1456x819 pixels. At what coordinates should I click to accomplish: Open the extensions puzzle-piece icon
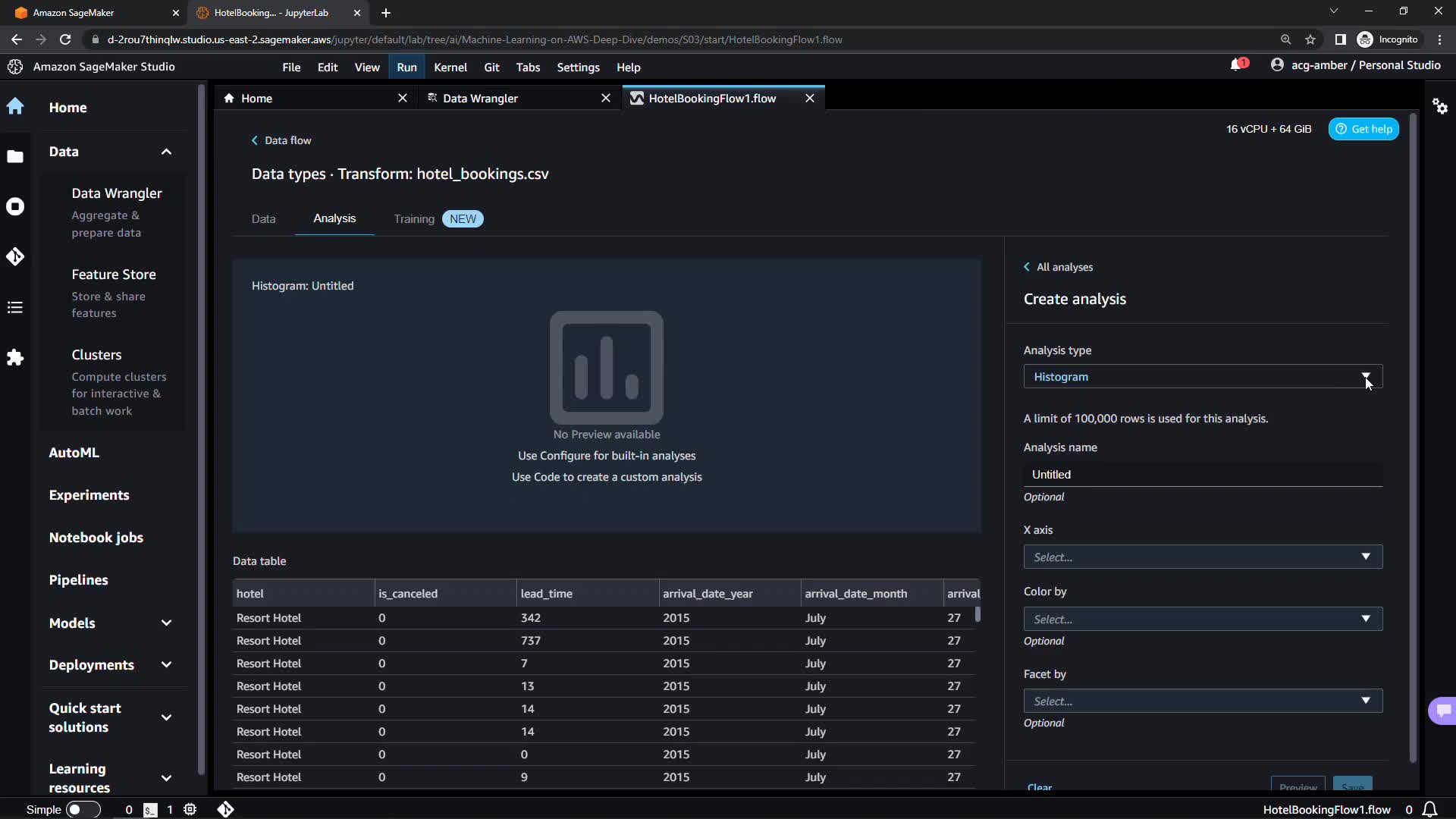pos(15,357)
